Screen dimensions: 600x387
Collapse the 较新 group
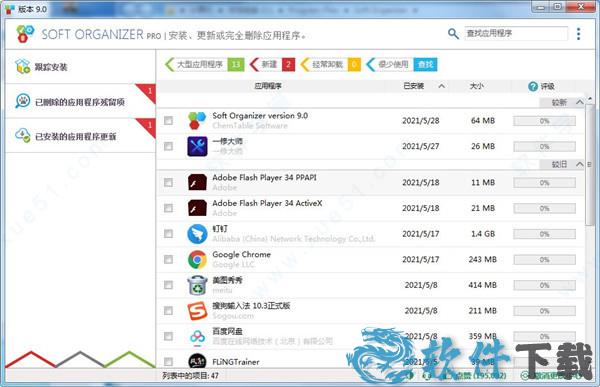click(x=580, y=102)
